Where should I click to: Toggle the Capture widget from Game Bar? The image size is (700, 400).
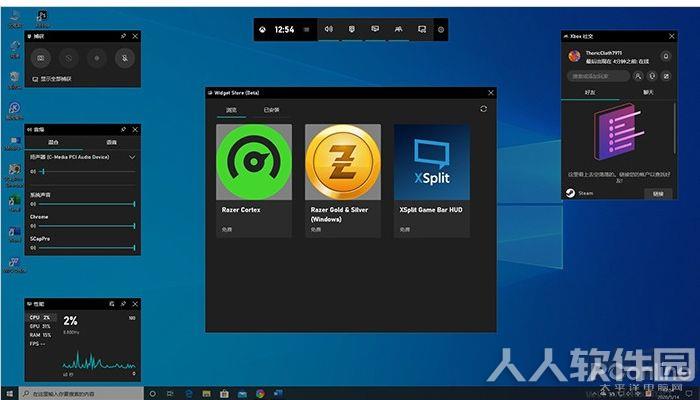pyautogui.click(x=352, y=29)
